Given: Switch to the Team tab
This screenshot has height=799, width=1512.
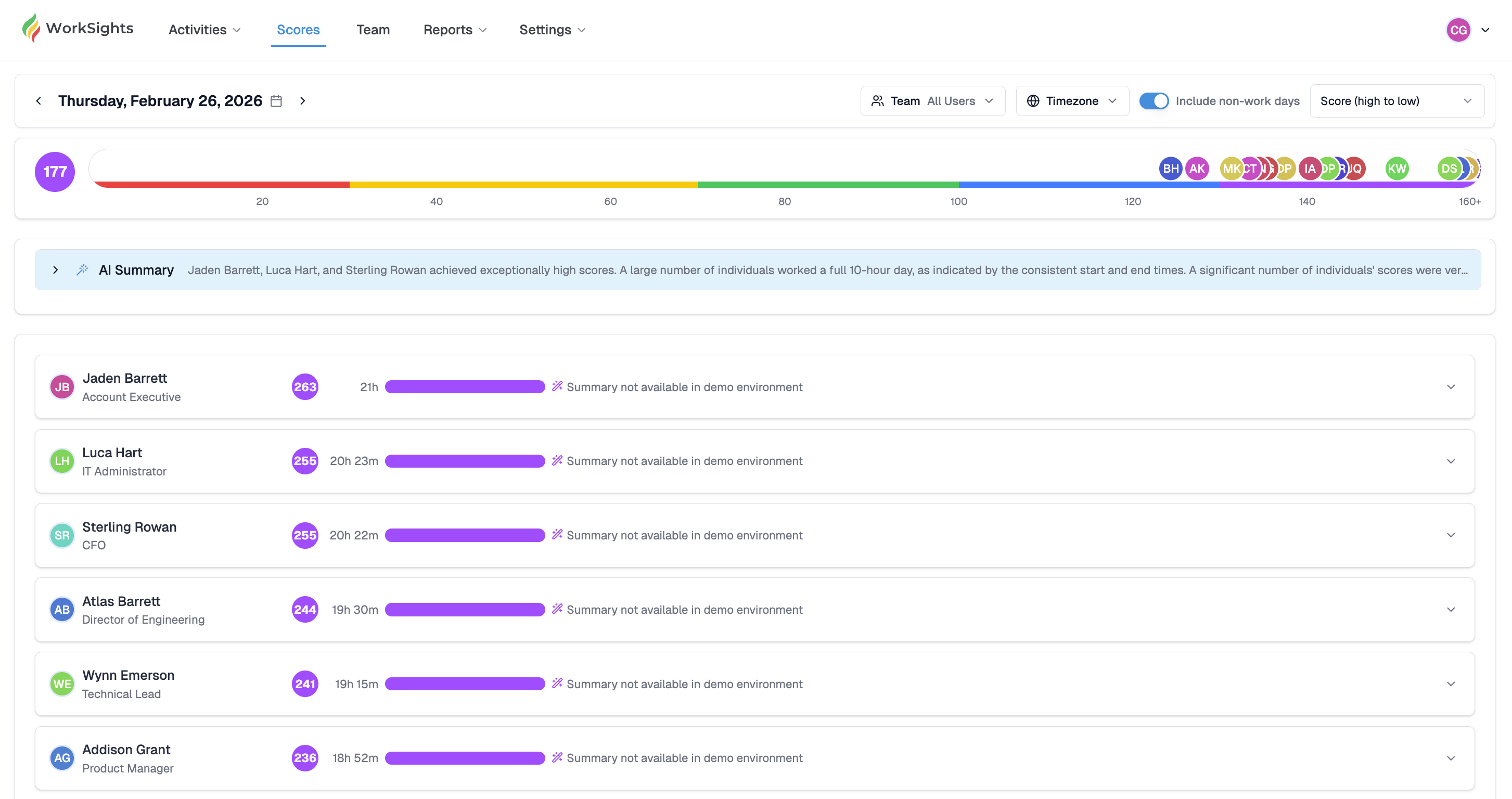Looking at the screenshot, I should point(373,30).
